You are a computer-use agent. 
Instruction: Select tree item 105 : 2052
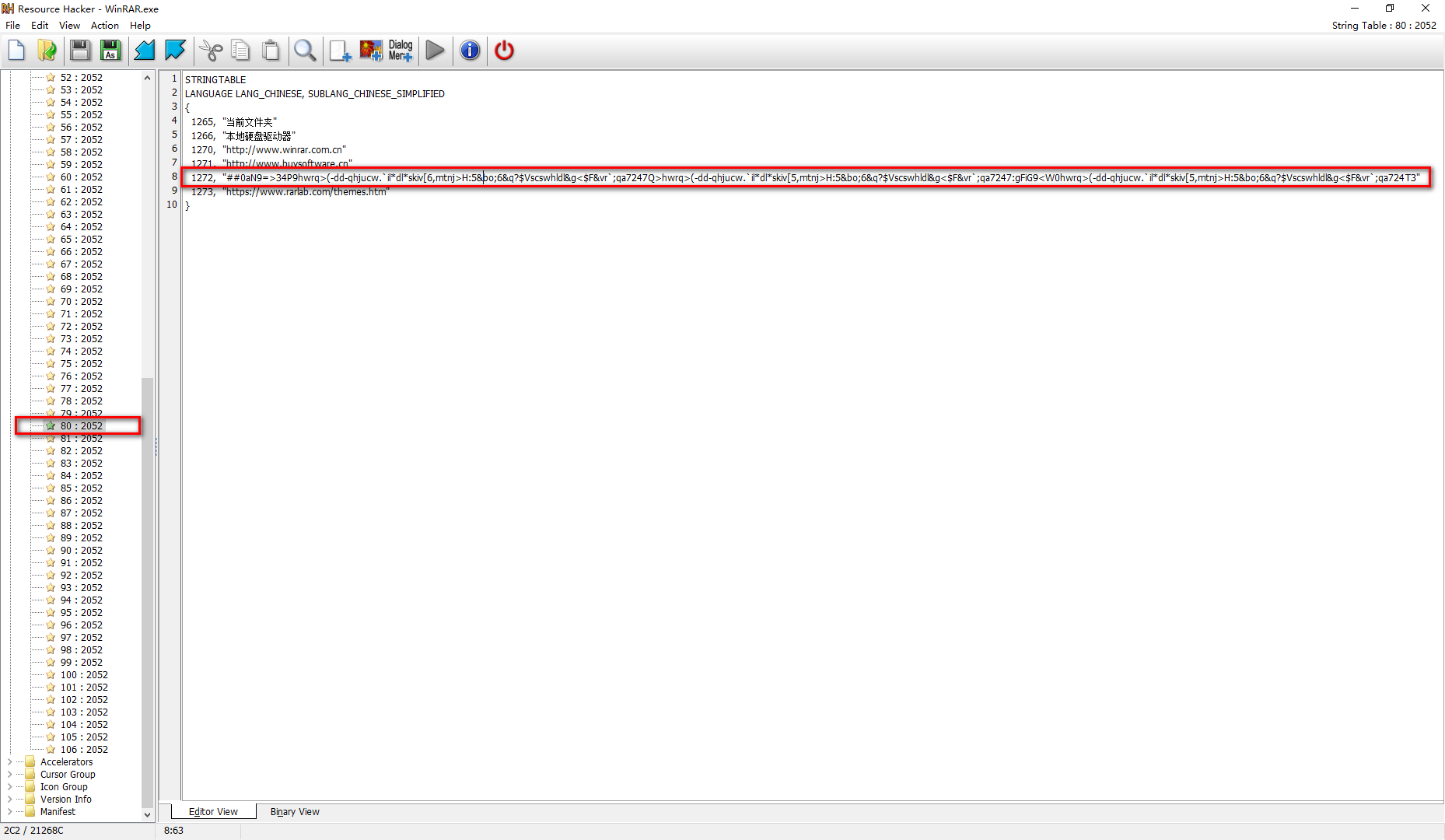pyautogui.click(x=84, y=737)
